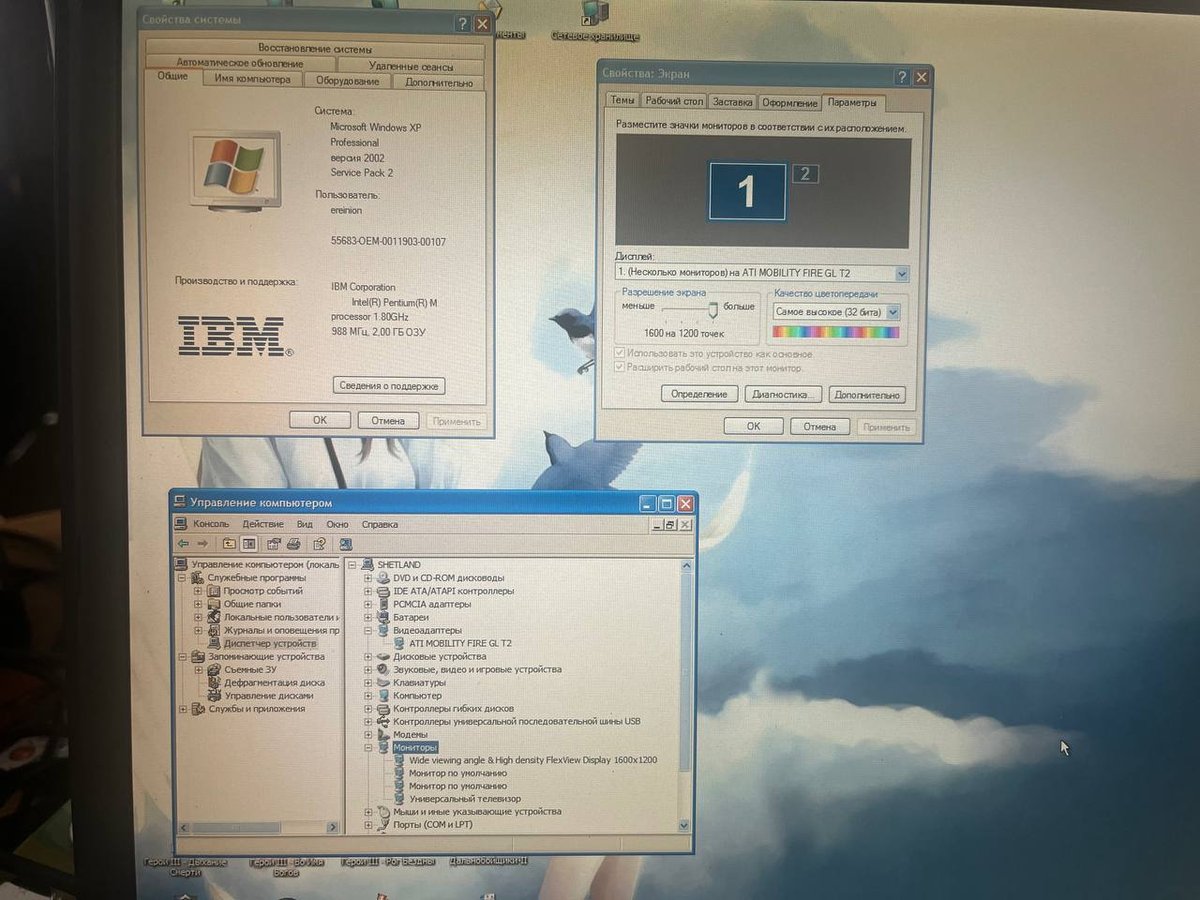Click the Help icon in Computer Management toolbar
Viewport: 1200px width, 900px height.
tap(319, 544)
